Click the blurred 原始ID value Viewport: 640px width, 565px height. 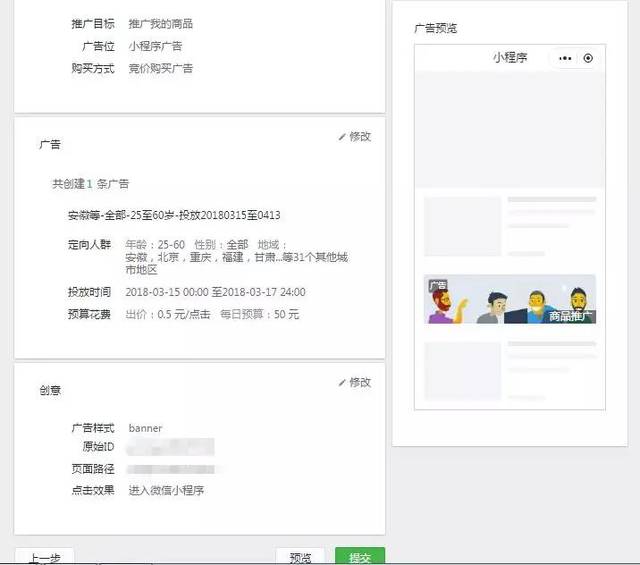[x=170, y=447]
